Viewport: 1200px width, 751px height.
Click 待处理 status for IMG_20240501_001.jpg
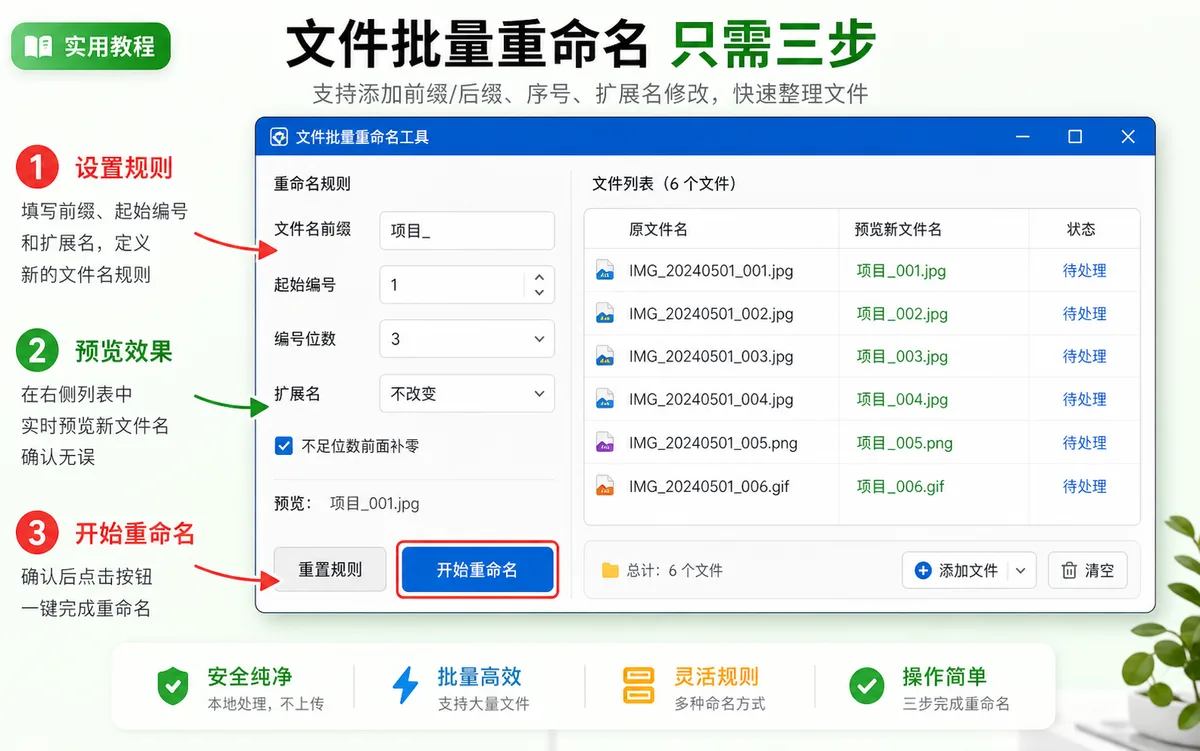pyautogui.click(x=1084, y=271)
